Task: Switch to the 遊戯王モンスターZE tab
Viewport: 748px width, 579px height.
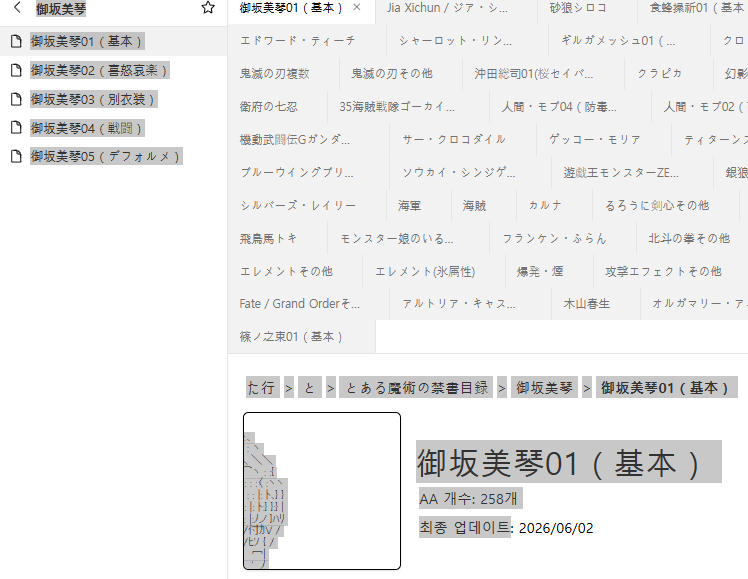Action: pyautogui.click(x=632, y=172)
